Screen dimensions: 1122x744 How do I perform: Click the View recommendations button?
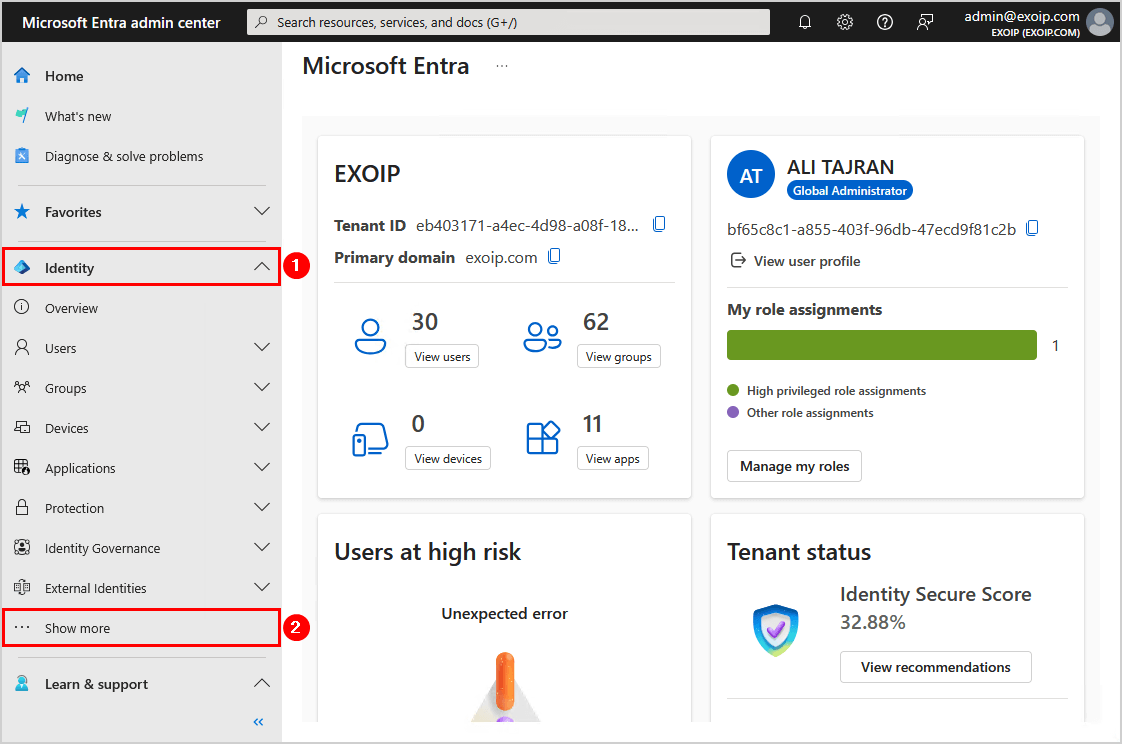(935, 667)
